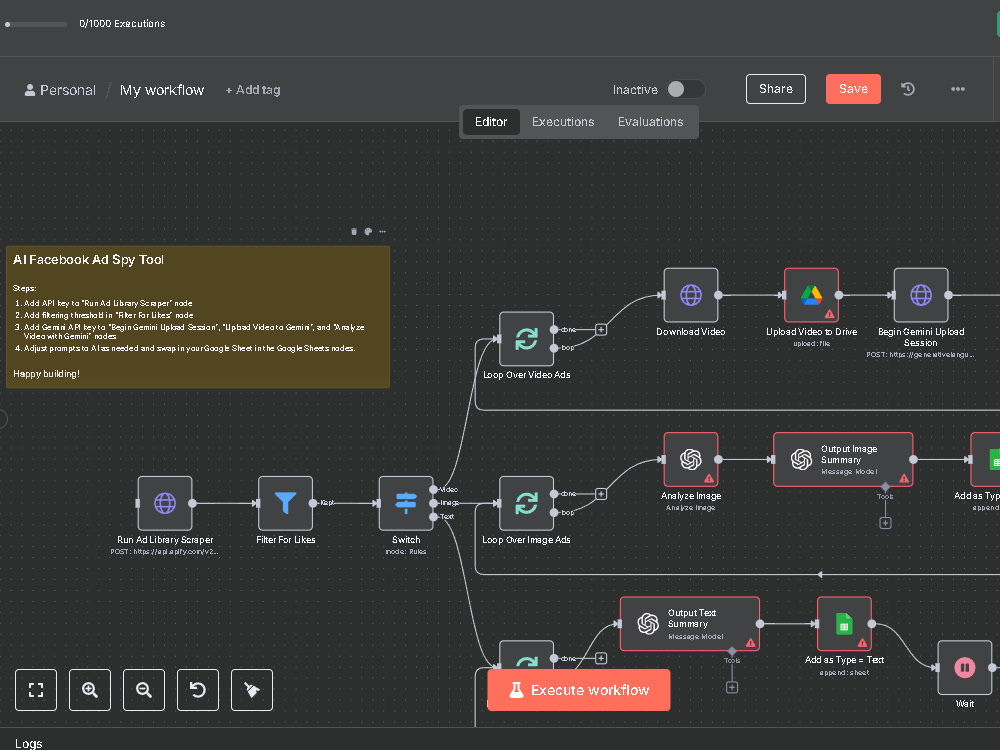Click the Switch node Image output
Screen dimensions: 1000x750
[x=434, y=503]
